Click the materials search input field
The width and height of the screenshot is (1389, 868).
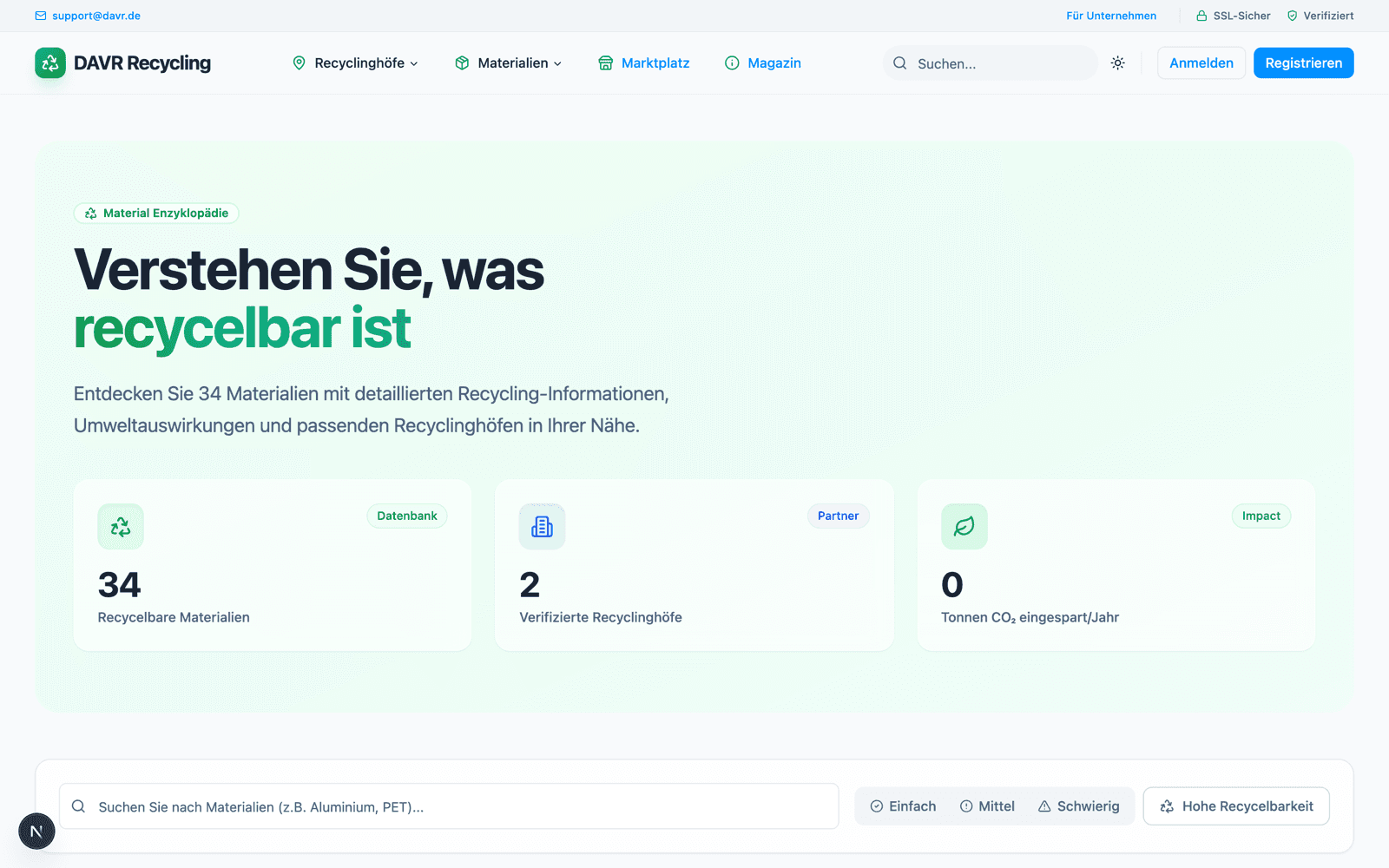coord(449,806)
